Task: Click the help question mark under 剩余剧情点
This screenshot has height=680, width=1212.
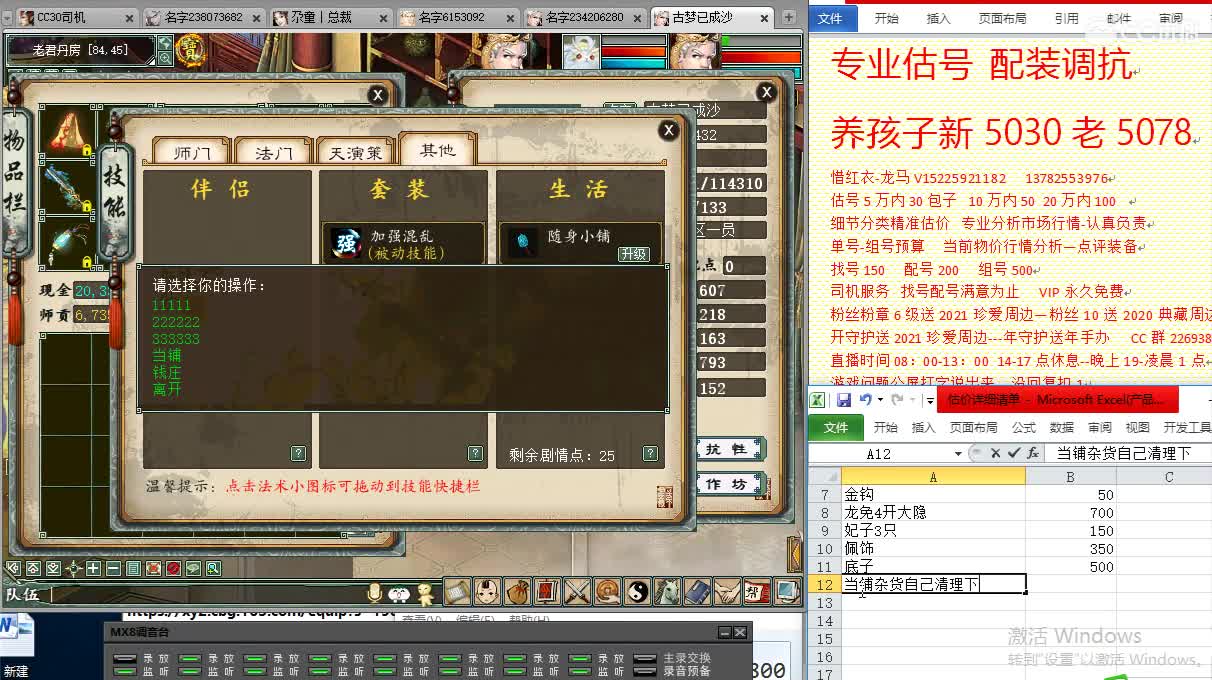Action: tap(651, 454)
